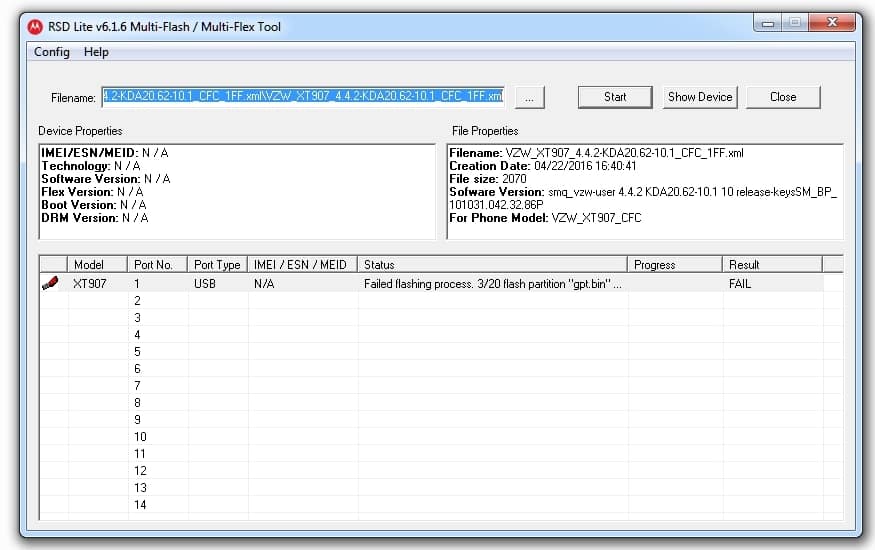Click the Sofware Version line in File Properties
875x550 pixels.
coord(643,198)
